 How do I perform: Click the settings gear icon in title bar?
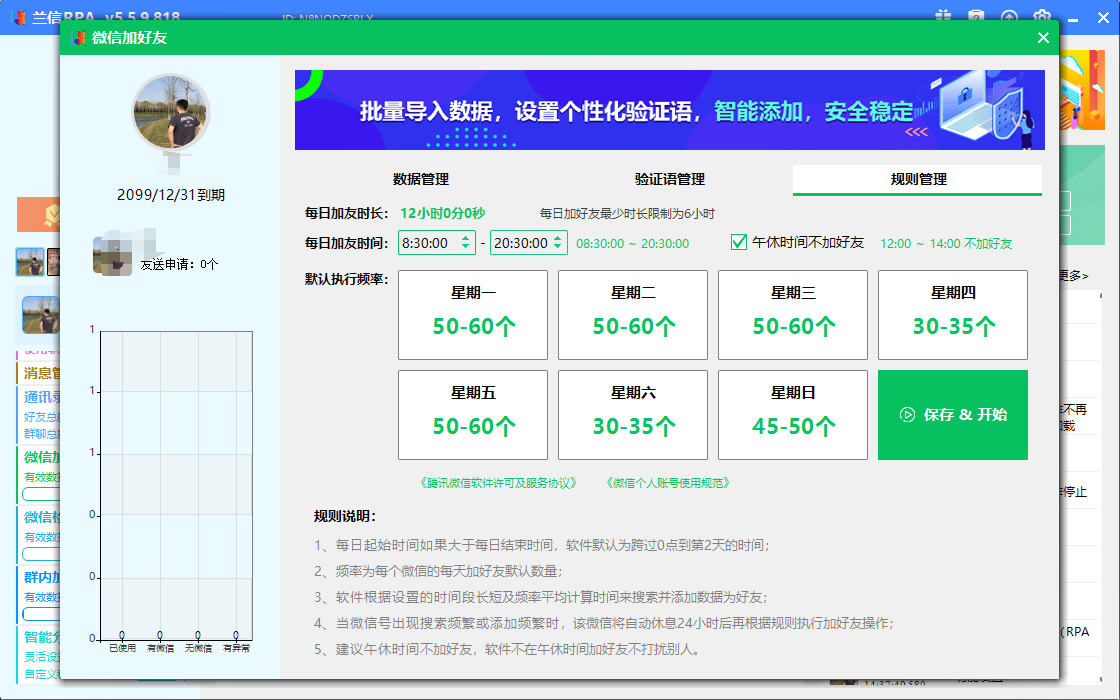coord(1042,16)
